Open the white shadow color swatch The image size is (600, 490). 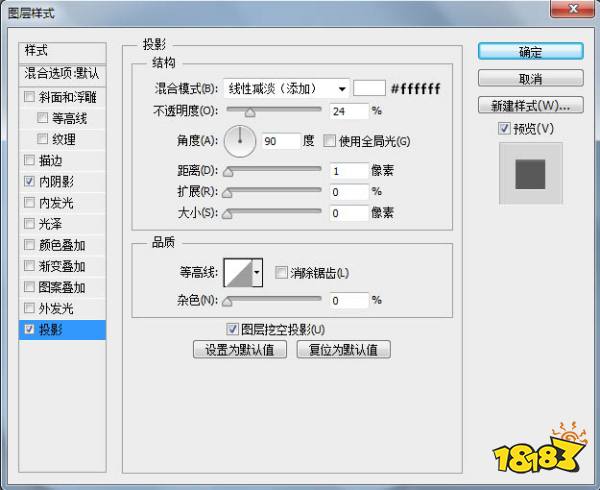pos(369,88)
